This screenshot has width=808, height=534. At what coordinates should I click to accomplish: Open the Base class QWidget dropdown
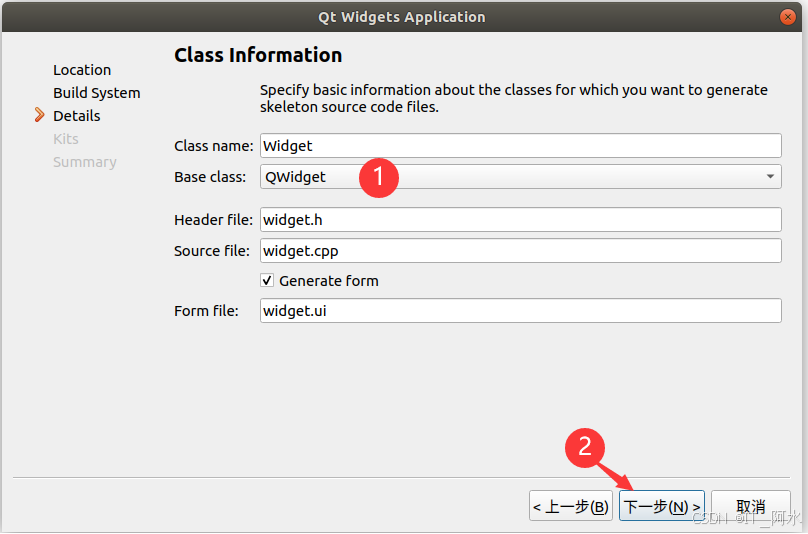click(520, 177)
